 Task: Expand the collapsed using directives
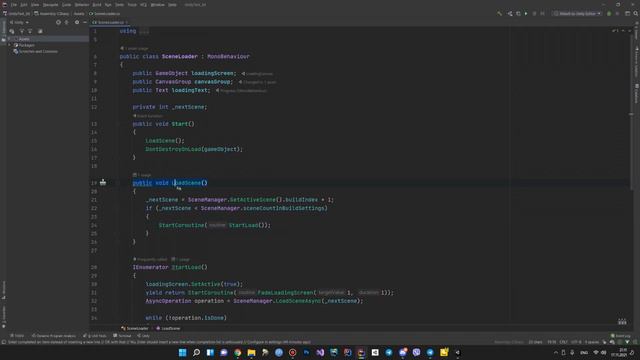pyautogui.click(x=144, y=31)
